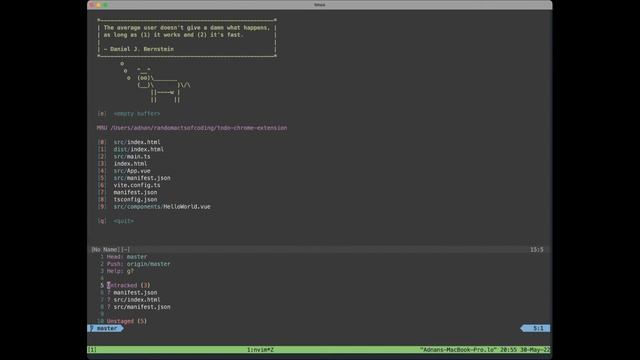This screenshot has height=360, width=640.
Task: Select the Help: g? line
Action: coord(120,271)
